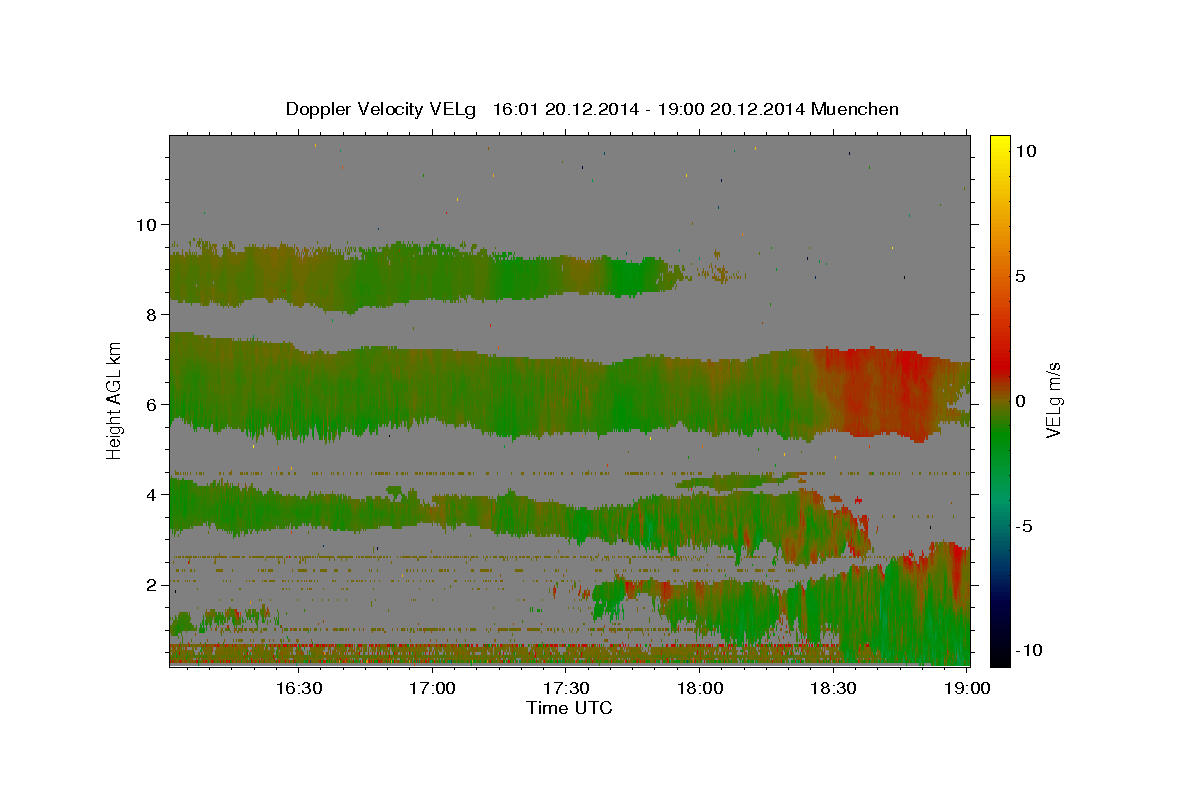Click the 'Time UTC' axis label
1200x800 pixels.
click(x=569, y=708)
